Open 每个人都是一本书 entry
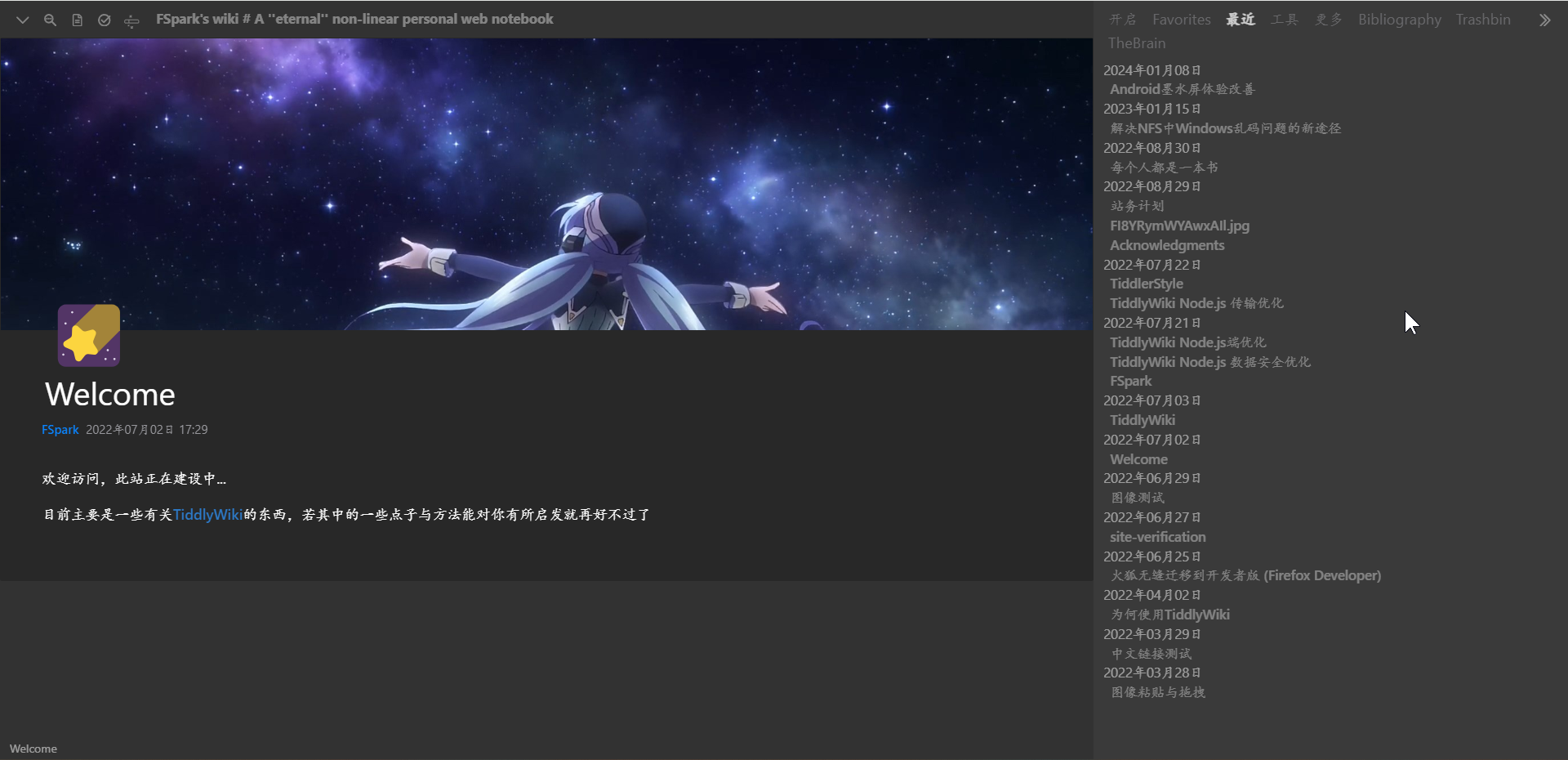Screen dimensions: 1568x760 [x=1164, y=168]
